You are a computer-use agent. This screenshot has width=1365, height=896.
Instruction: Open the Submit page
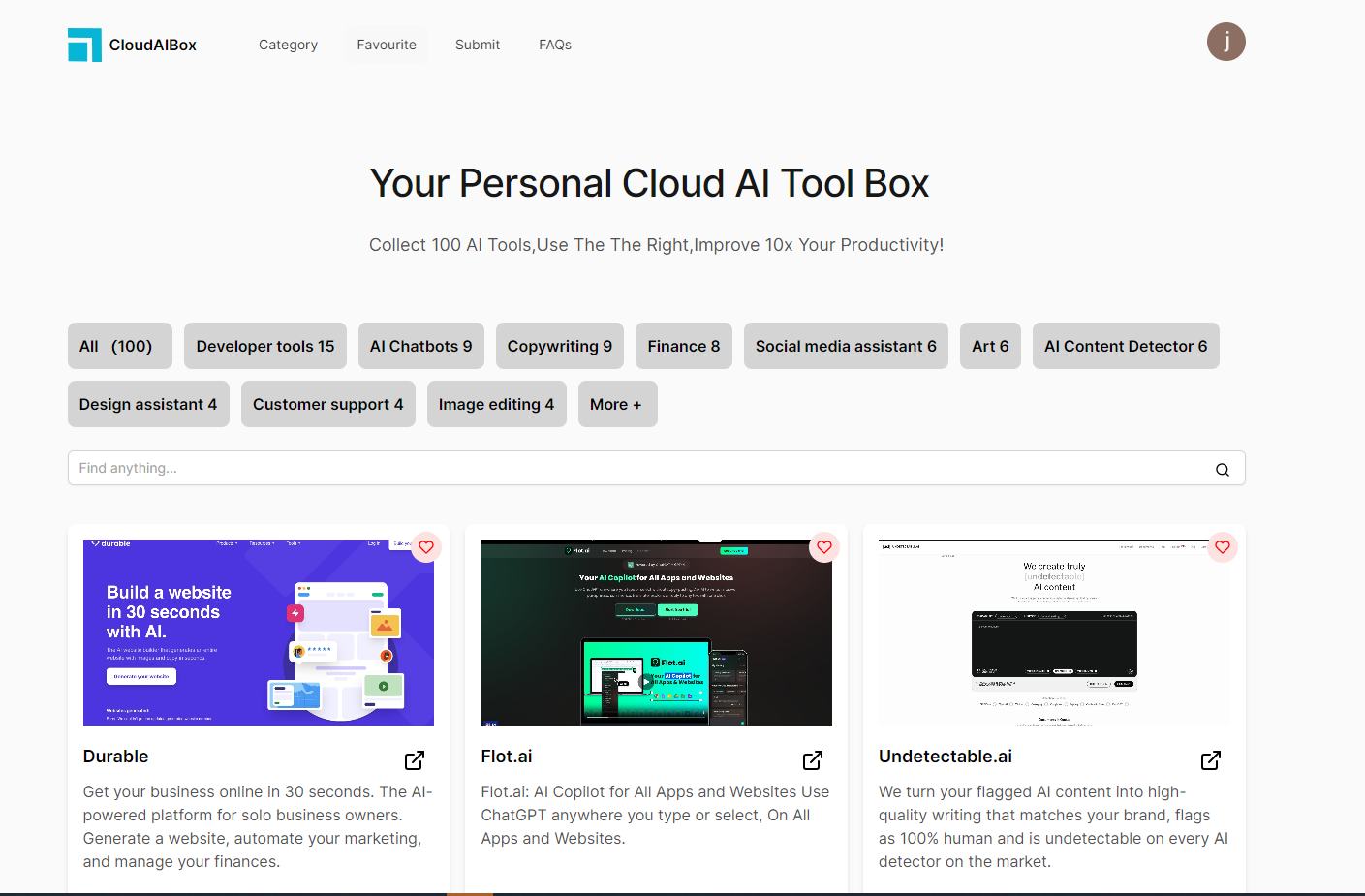click(x=478, y=45)
